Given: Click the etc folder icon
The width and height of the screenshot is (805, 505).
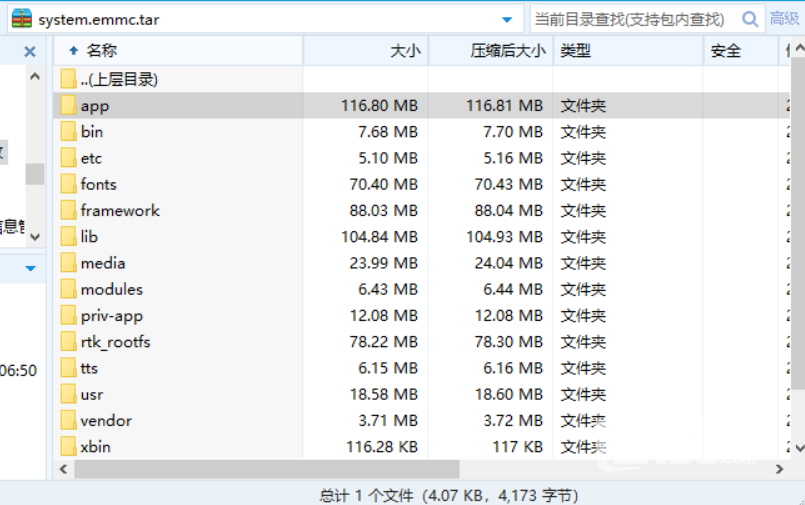Looking at the screenshot, I should coord(68,158).
